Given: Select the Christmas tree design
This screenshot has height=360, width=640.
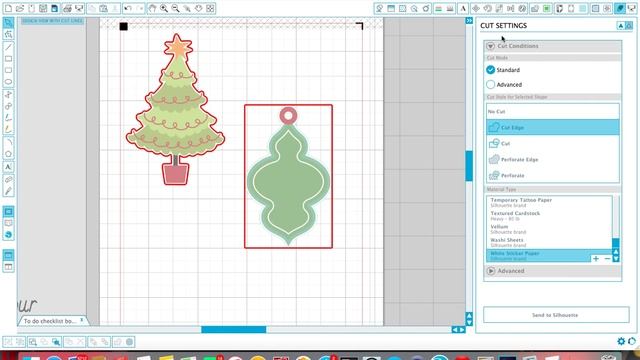Looking at the screenshot, I should (x=176, y=109).
